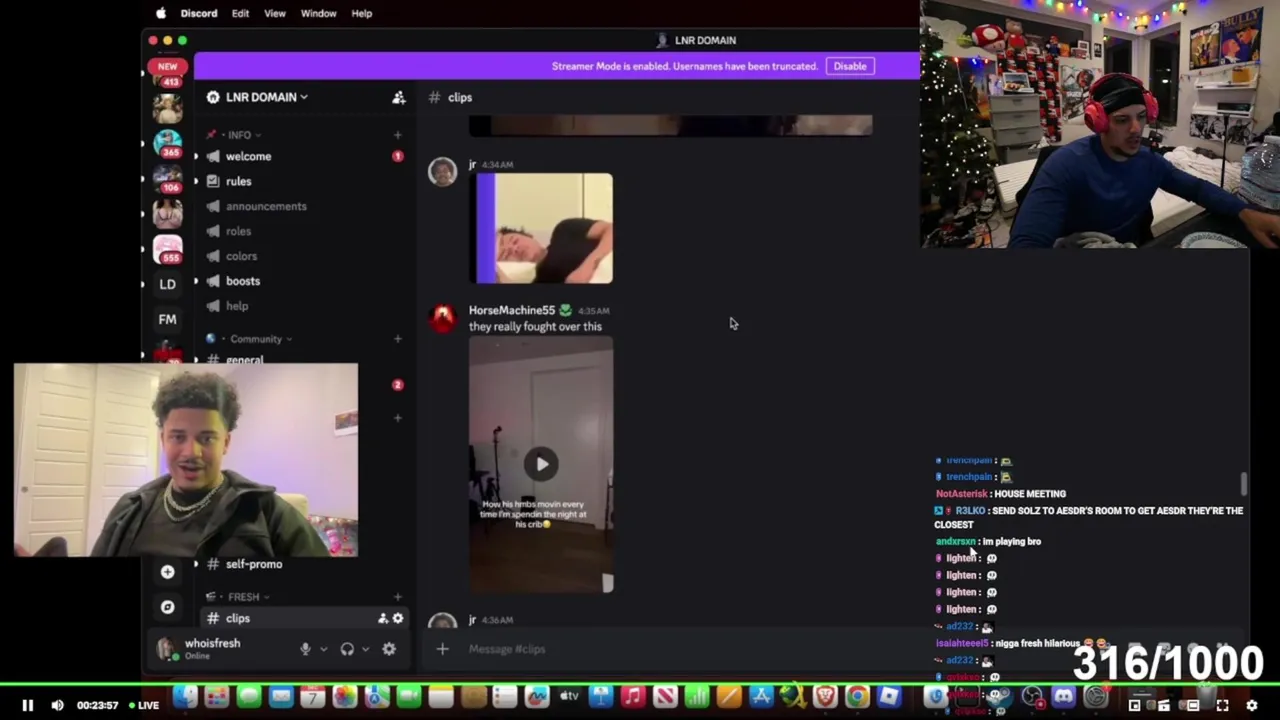Add a channel to the INFO category
Screen dimensions: 1280x720
(x=397, y=135)
